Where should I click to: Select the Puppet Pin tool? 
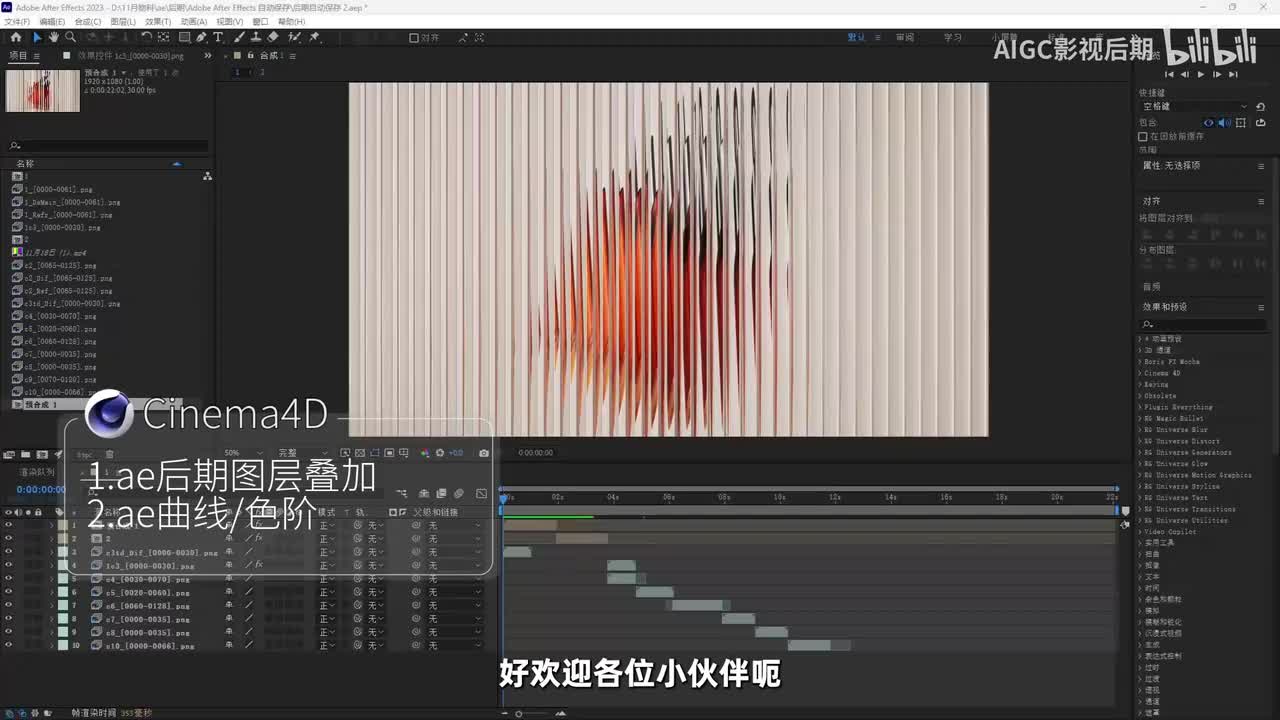314,37
